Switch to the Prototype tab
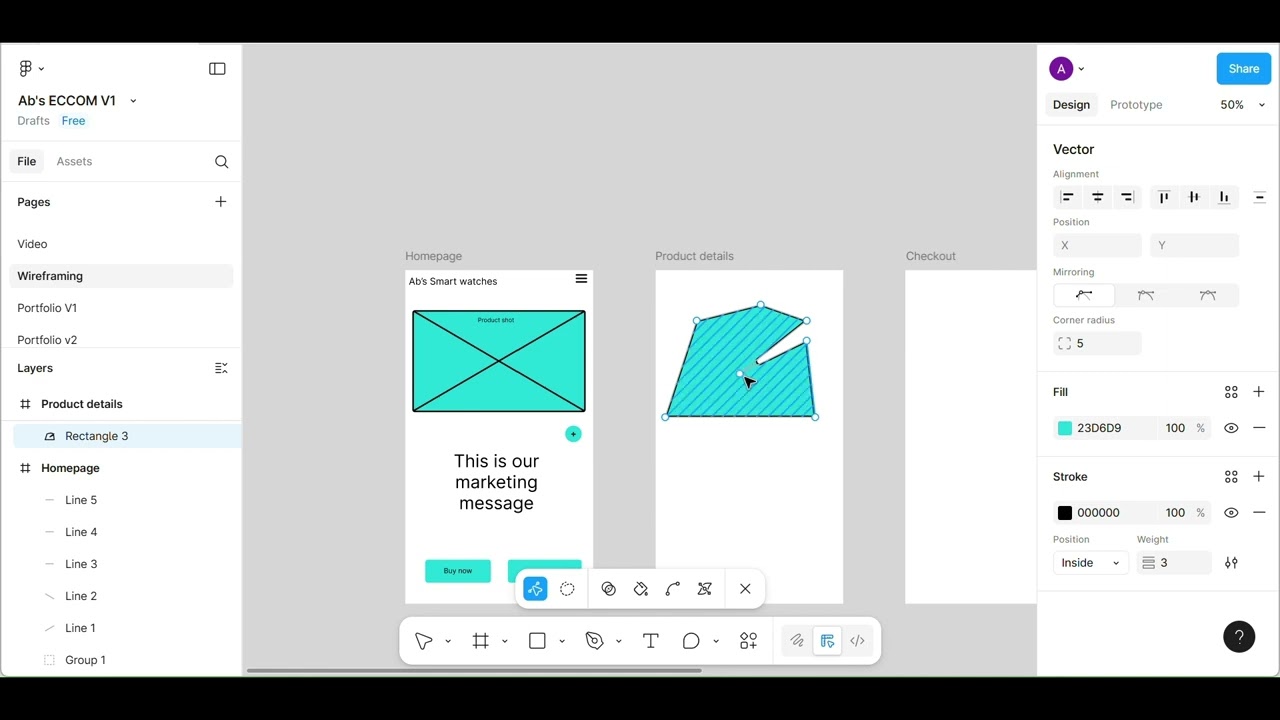The image size is (1280, 720). point(1136,105)
